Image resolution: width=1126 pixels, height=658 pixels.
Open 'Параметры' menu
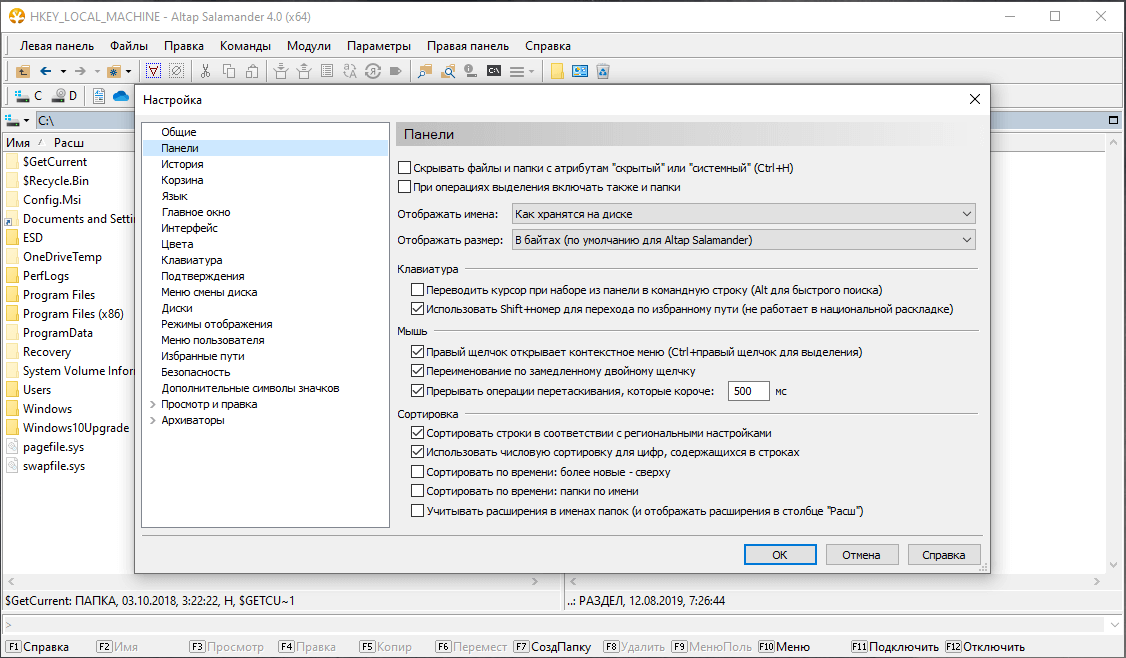pos(378,46)
